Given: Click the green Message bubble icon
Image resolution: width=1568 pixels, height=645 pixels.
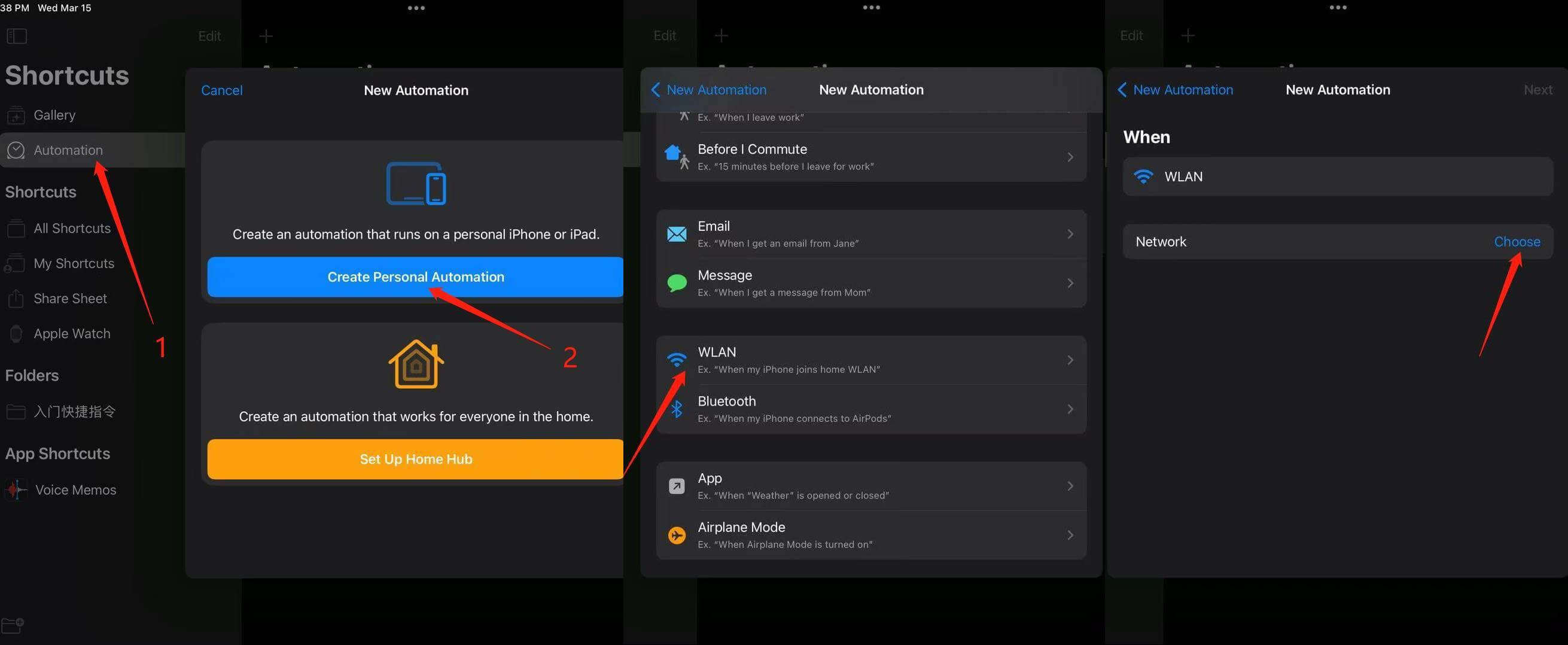Looking at the screenshot, I should coord(677,283).
